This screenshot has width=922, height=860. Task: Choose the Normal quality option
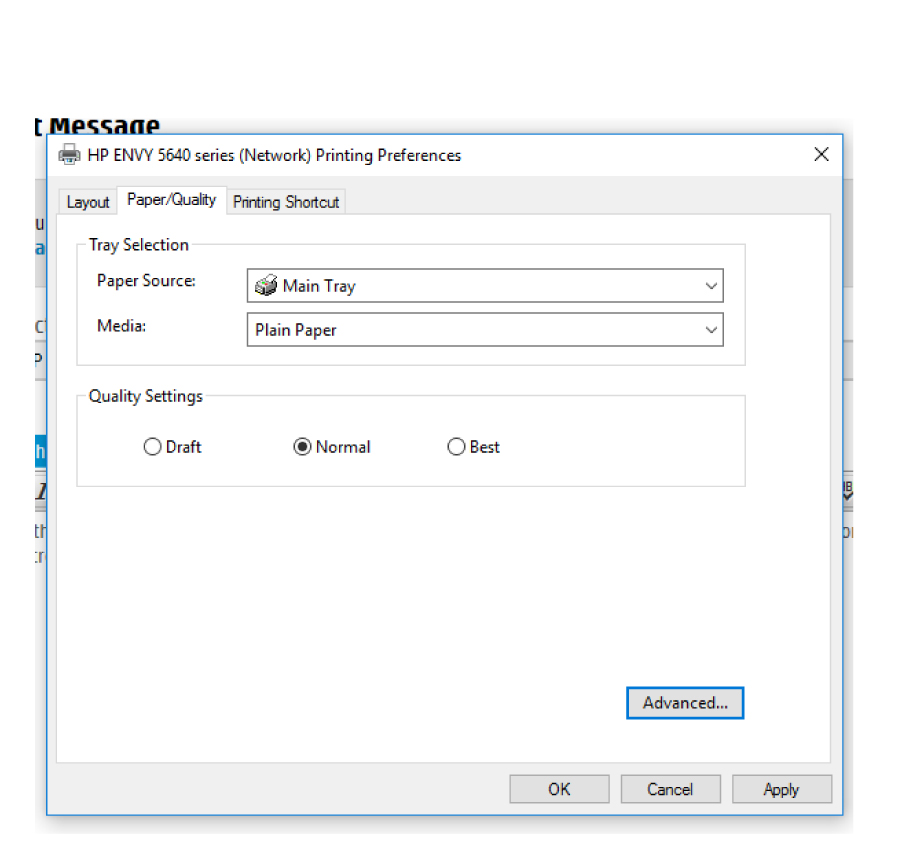click(x=302, y=447)
